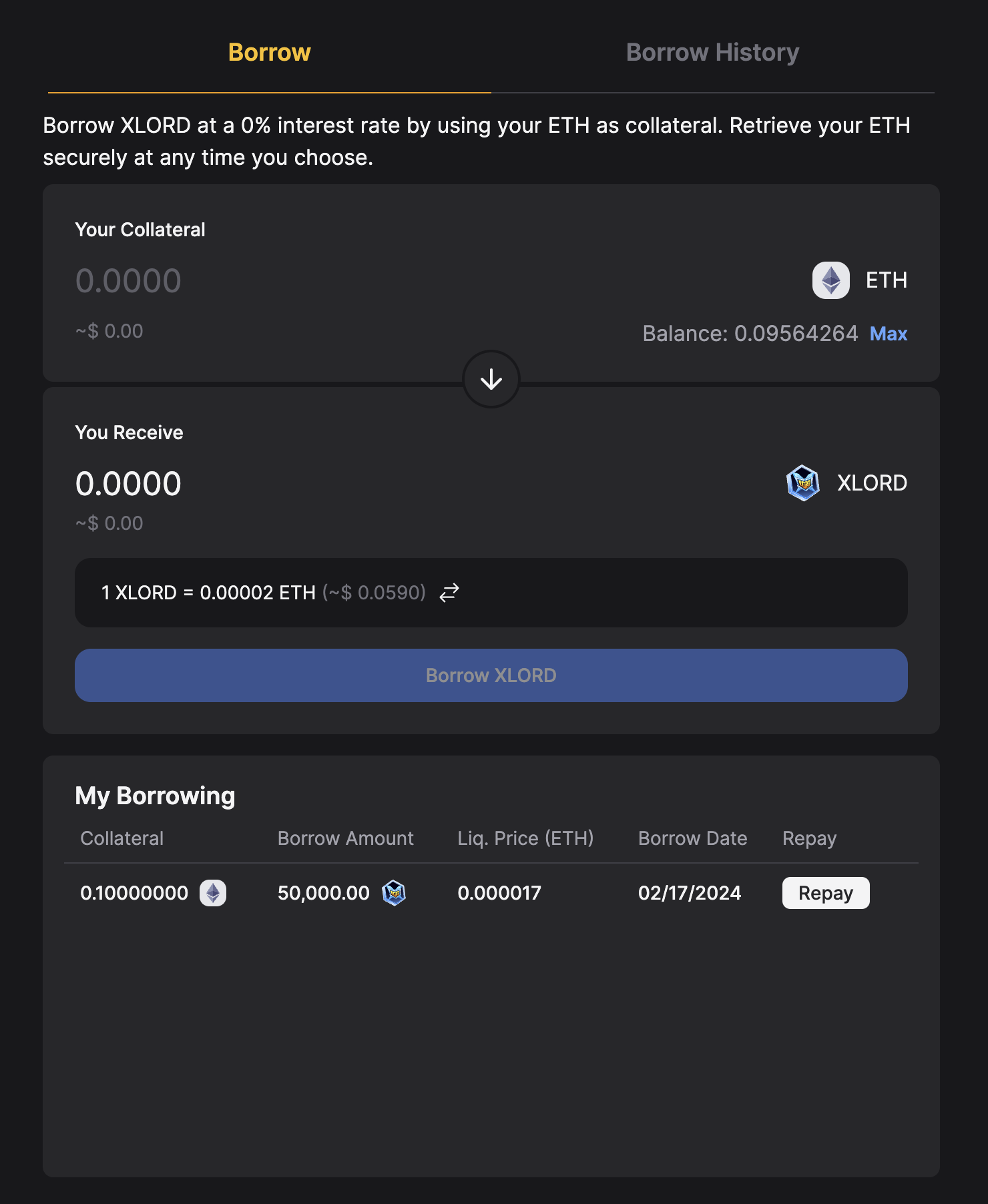988x1204 pixels.
Task: Click the Borrow Amount column header
Action: pyautogui.click(x=345, y=838)
